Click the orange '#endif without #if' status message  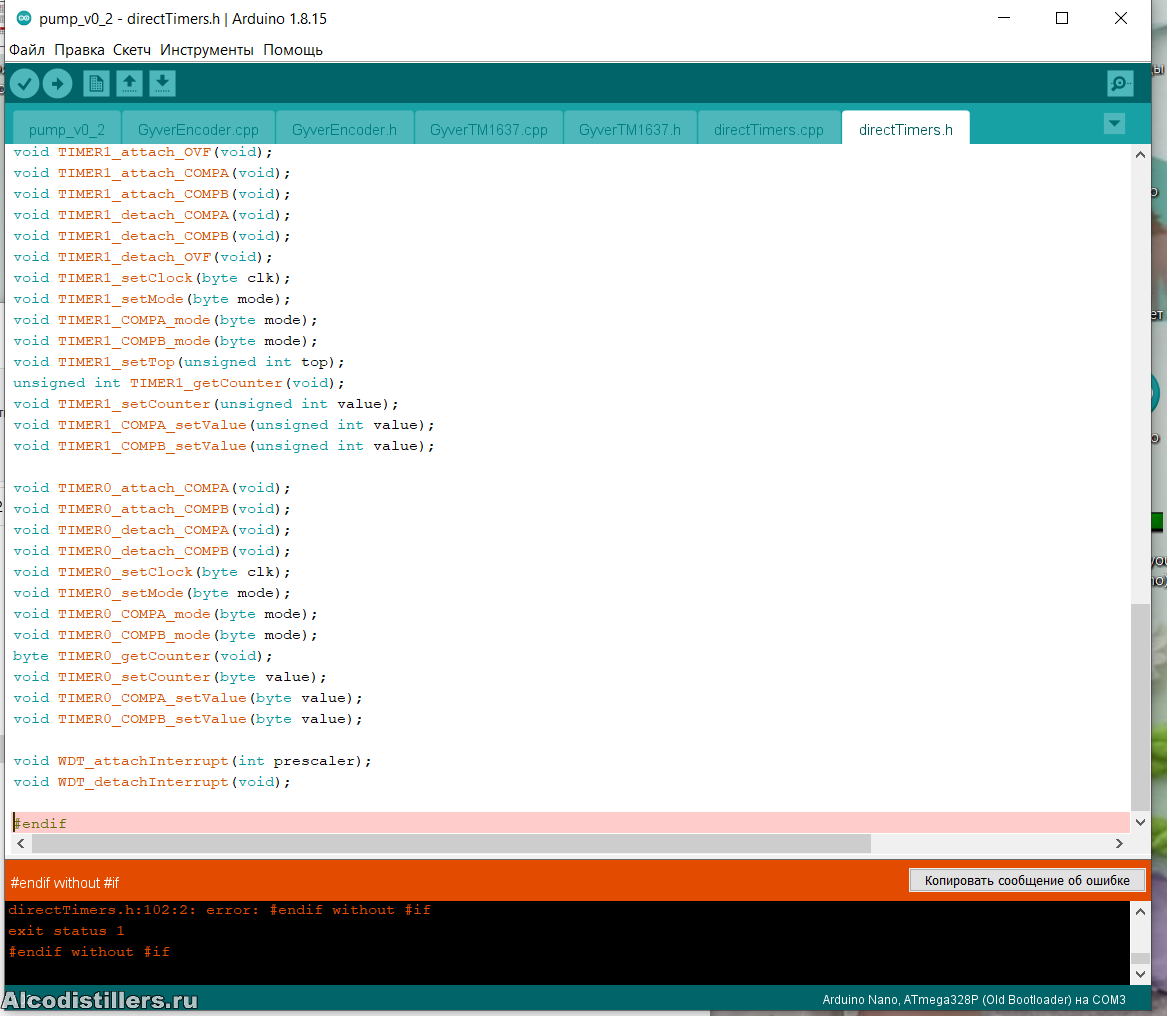(65, 883)
